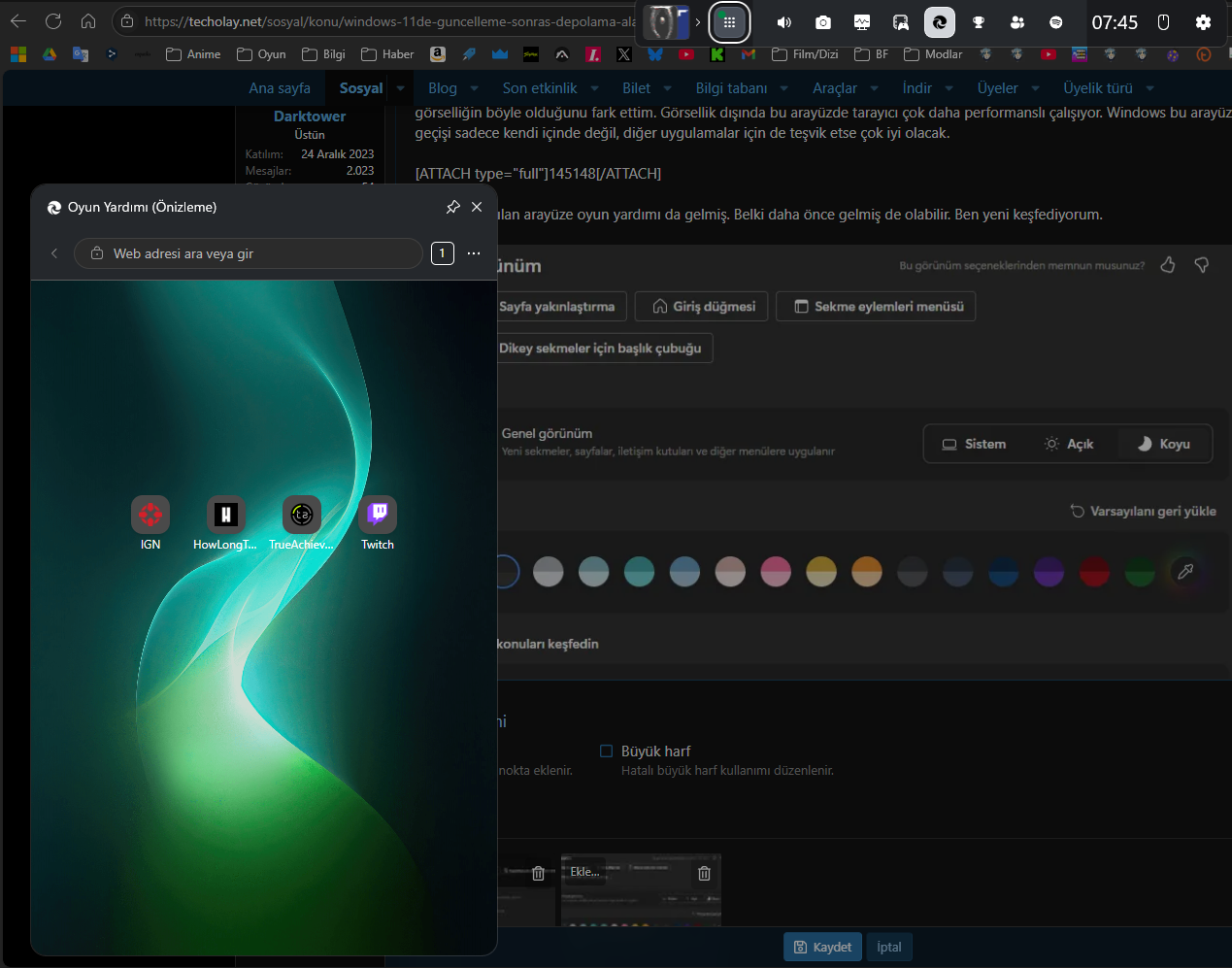Tick the Büyük harf checkbox
Image resolution: width=1232 pixels, height=968 pixels.
click(x=607, y=751)
